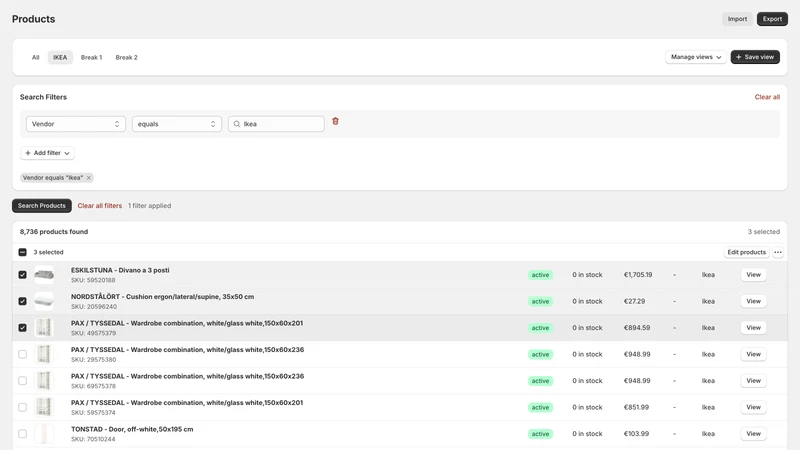Open ESKILSTUNA sofa product thumbnail
The width and height of the screenshot is (800, 450).
click(x=44, y=274)
